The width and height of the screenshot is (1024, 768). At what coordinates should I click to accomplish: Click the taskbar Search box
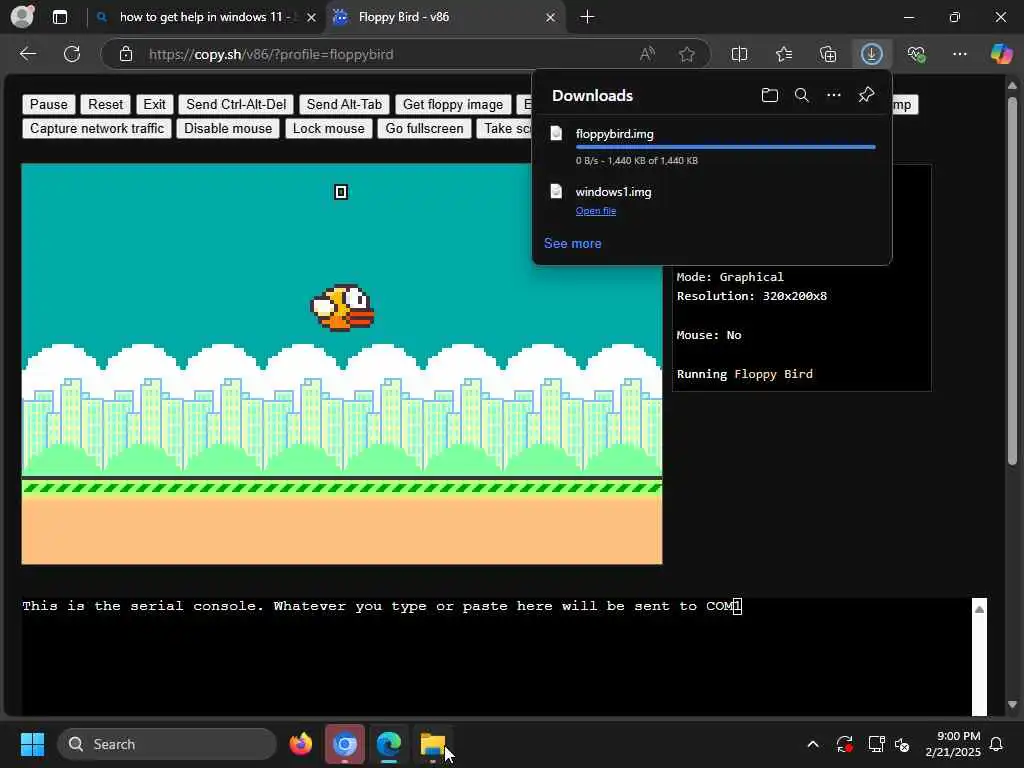tap(167, 744)
